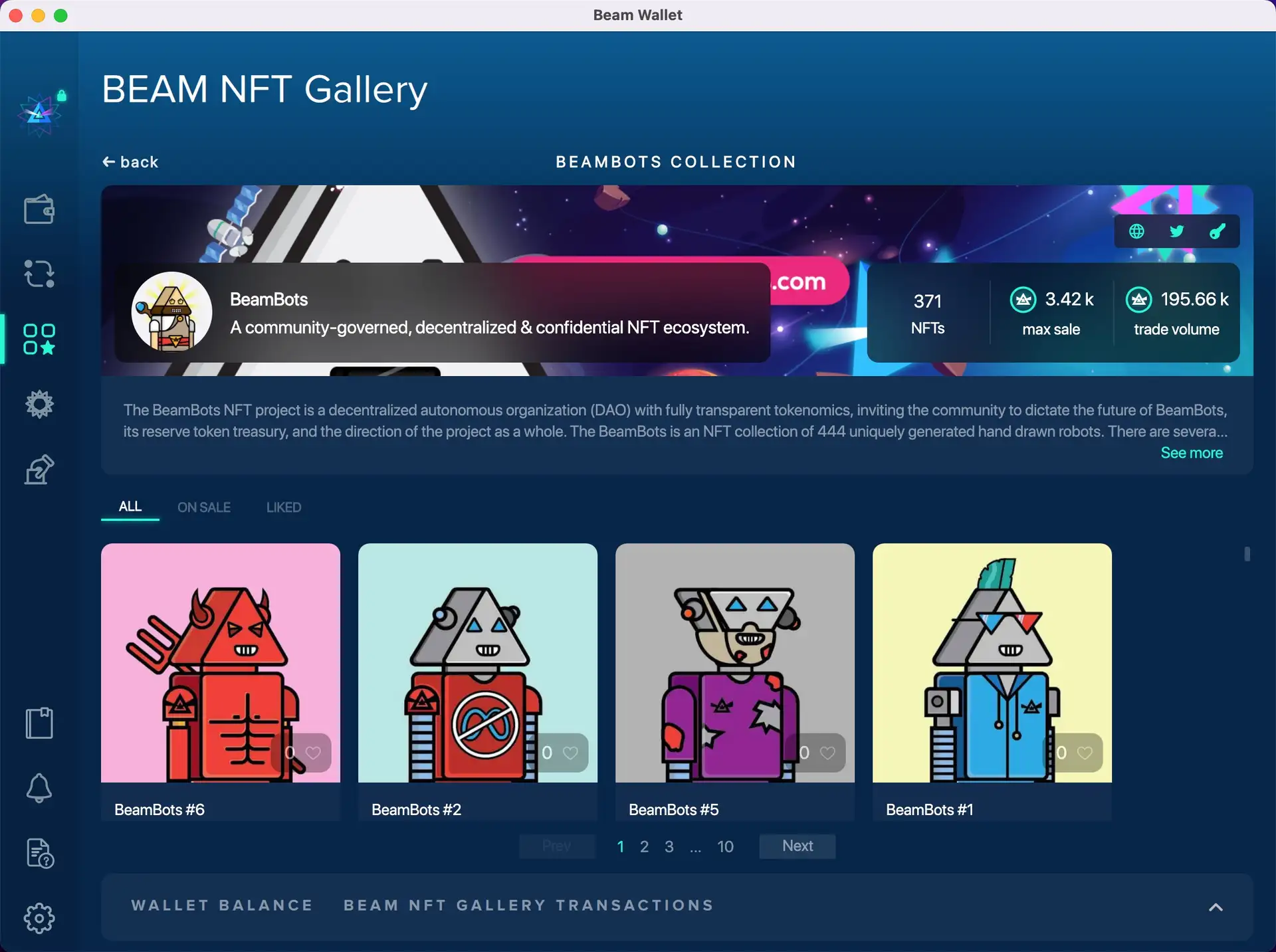Click the DApps grid-star sidebar icon

39,339
